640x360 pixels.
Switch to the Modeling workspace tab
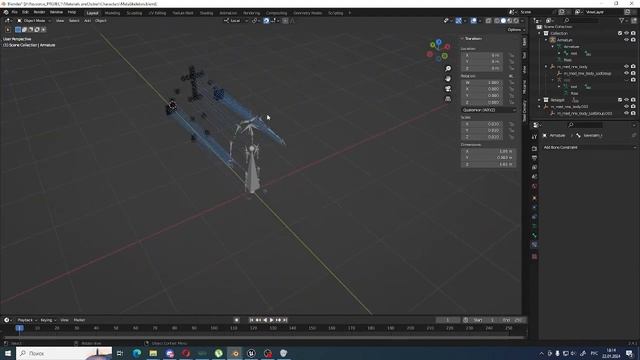pyautogui.click(x=113, y=13)
